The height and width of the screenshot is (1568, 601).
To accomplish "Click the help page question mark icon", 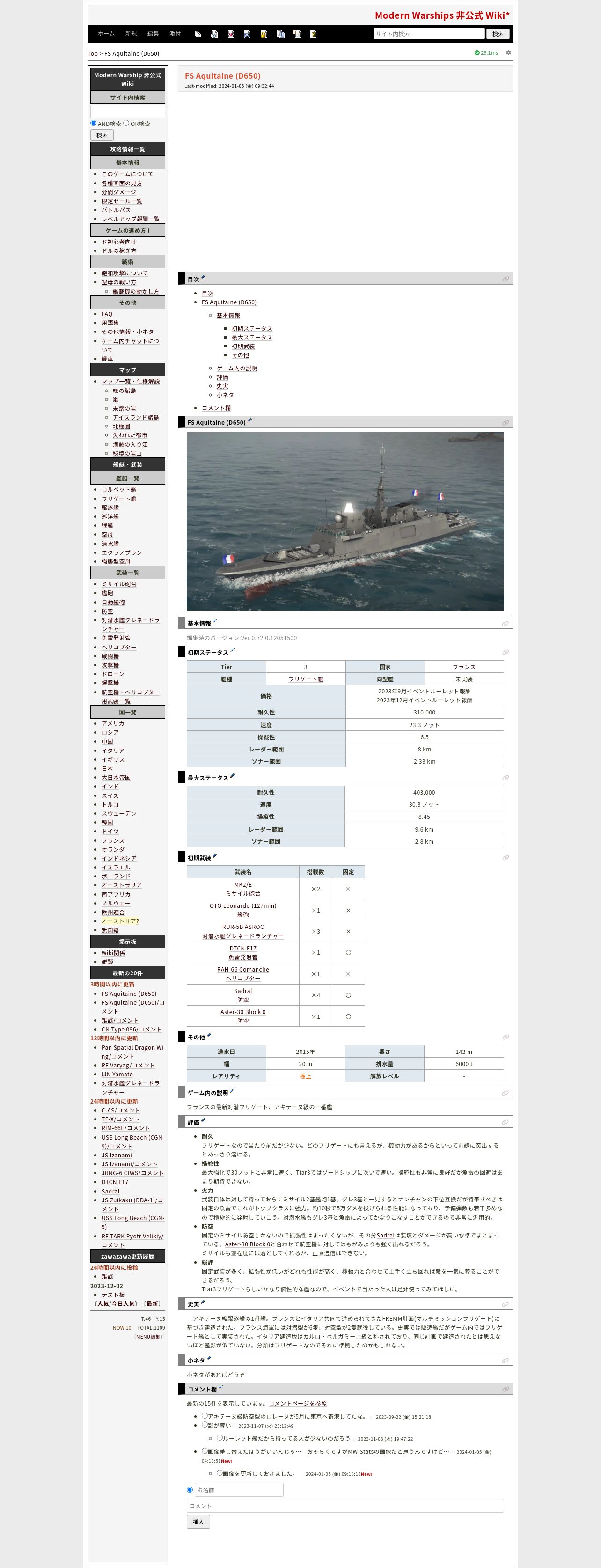I will point(313,34).
